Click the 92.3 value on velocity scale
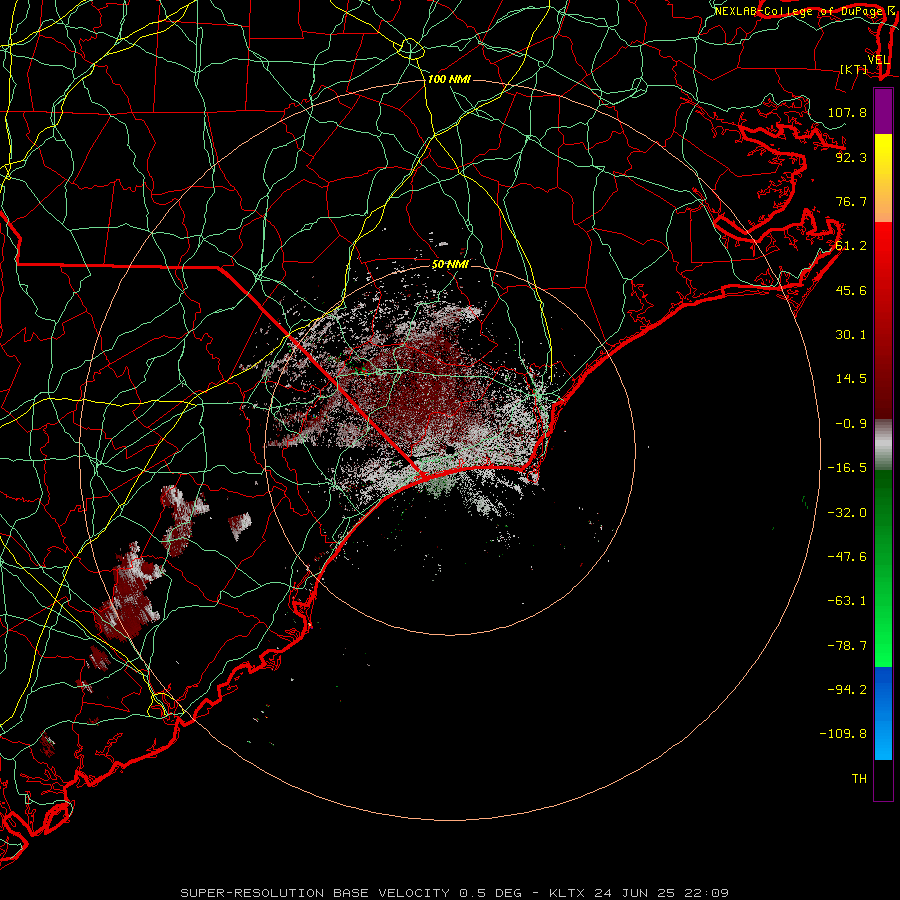The width and height of the screenshot is (900, 900). [x=851, y=157]
